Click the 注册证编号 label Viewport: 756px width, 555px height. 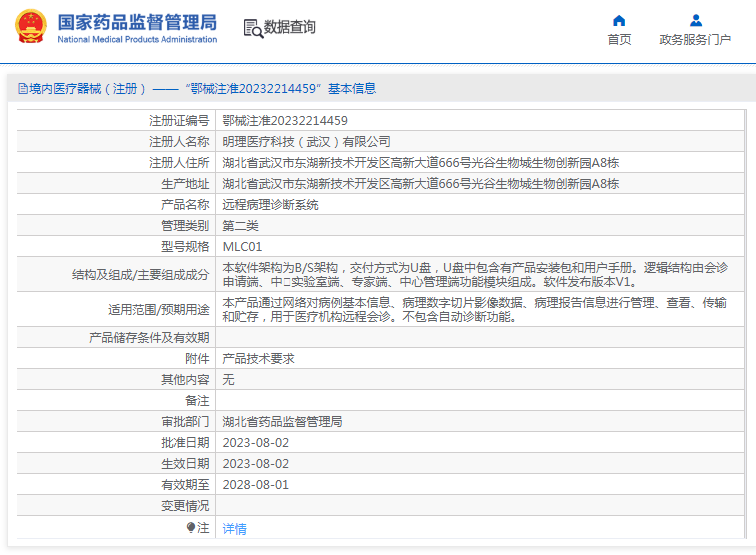[179, 121]
